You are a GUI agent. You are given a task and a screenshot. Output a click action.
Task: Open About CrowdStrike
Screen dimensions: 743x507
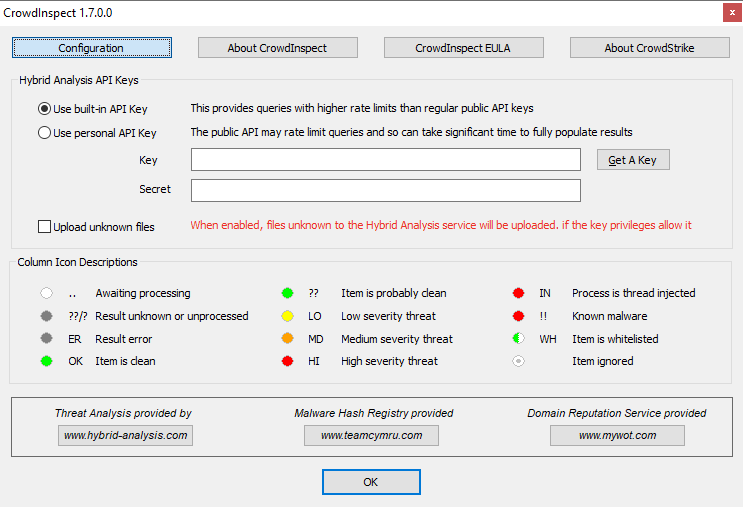click(x=650, y=48)
